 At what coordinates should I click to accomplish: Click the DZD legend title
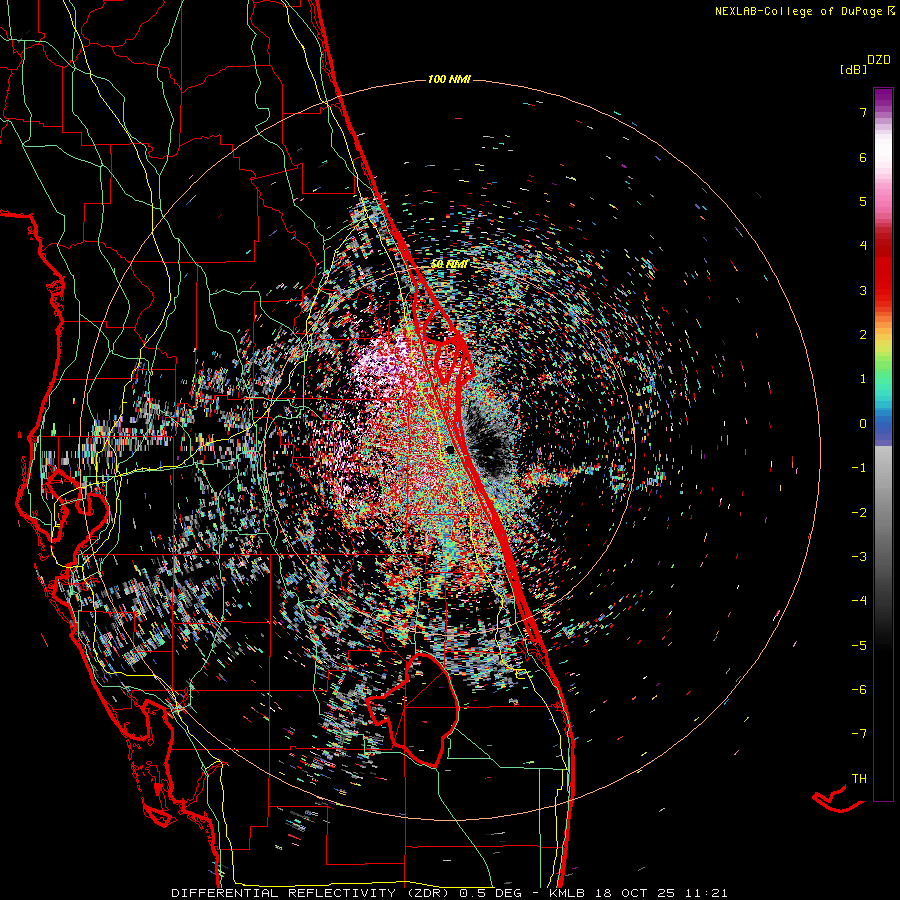click(x=879, y=60)
